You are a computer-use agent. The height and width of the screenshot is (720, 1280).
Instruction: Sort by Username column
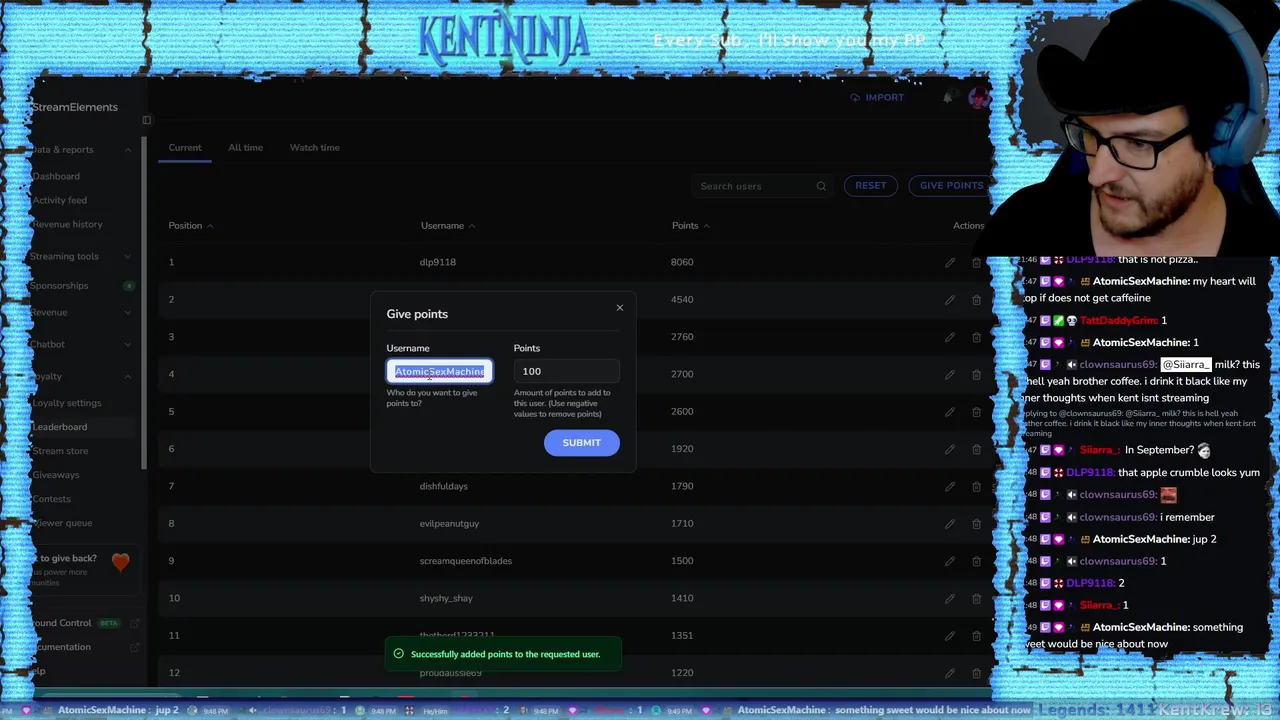(447, 226)
